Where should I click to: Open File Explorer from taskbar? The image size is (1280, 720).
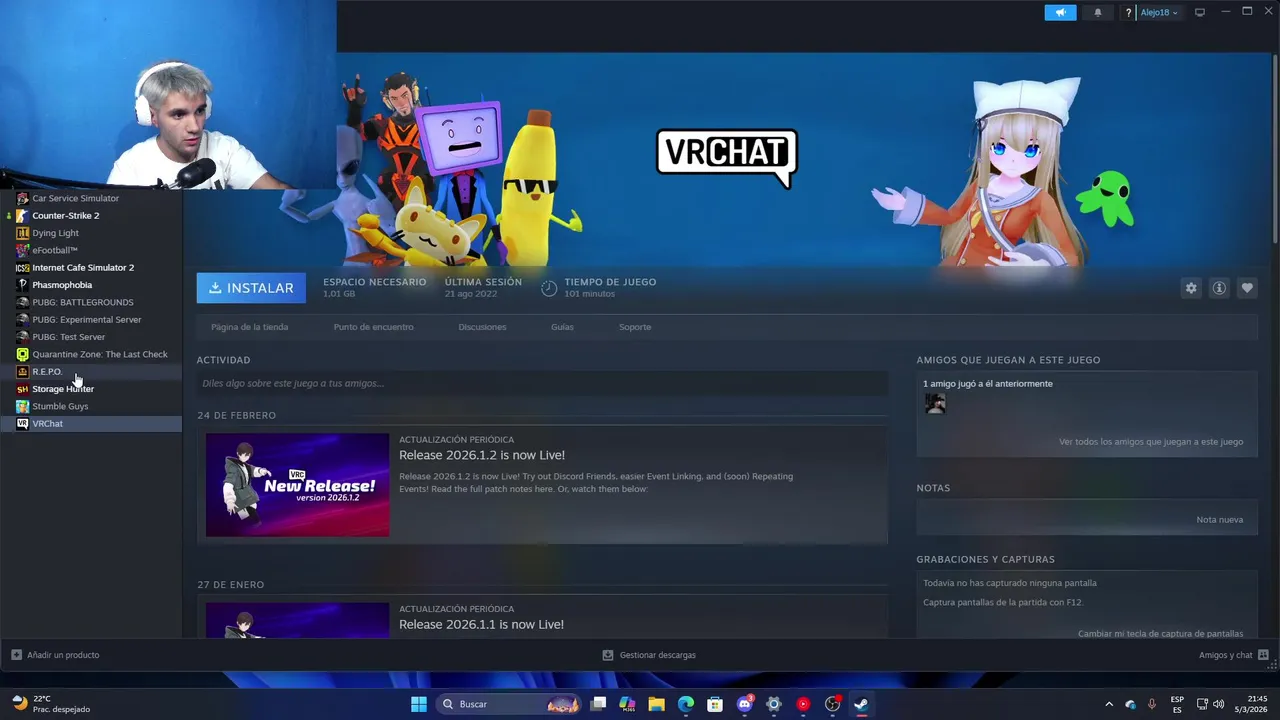[657, 704]
